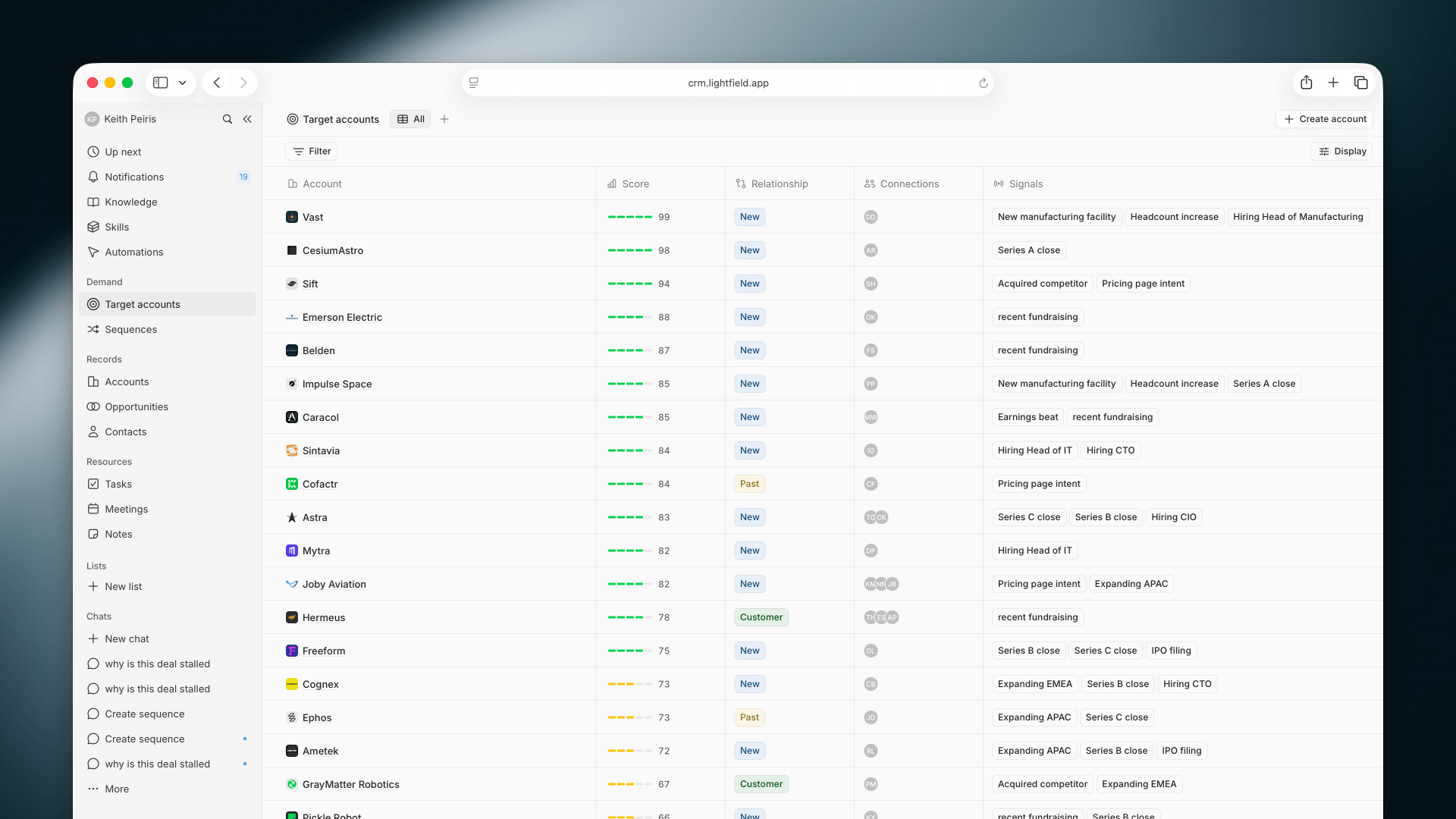Open Opportunities under Records
Image resolution: width=1456 pixels, height=819 pixels.
point(168,406)
